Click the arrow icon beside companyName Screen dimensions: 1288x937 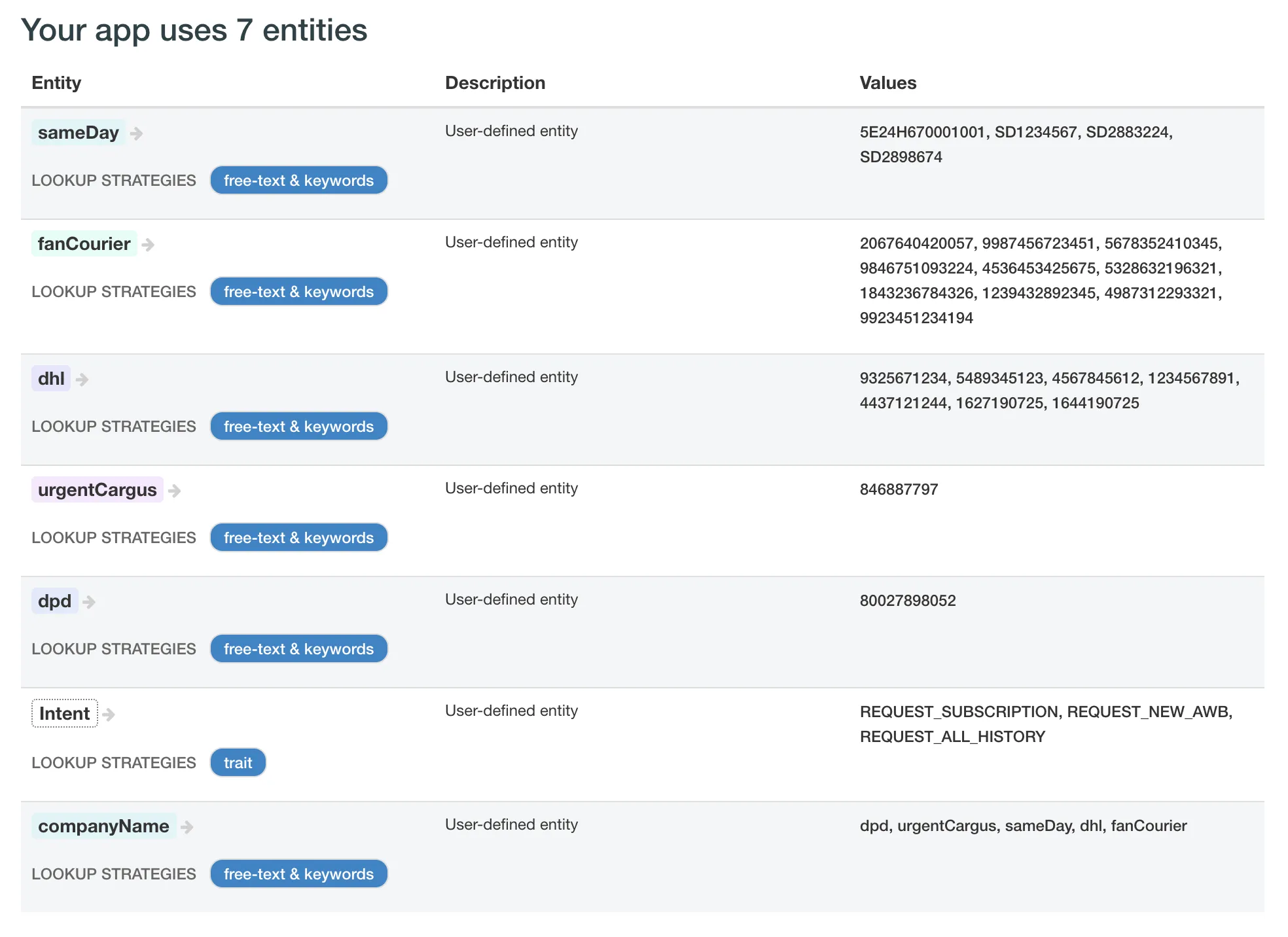187,827
